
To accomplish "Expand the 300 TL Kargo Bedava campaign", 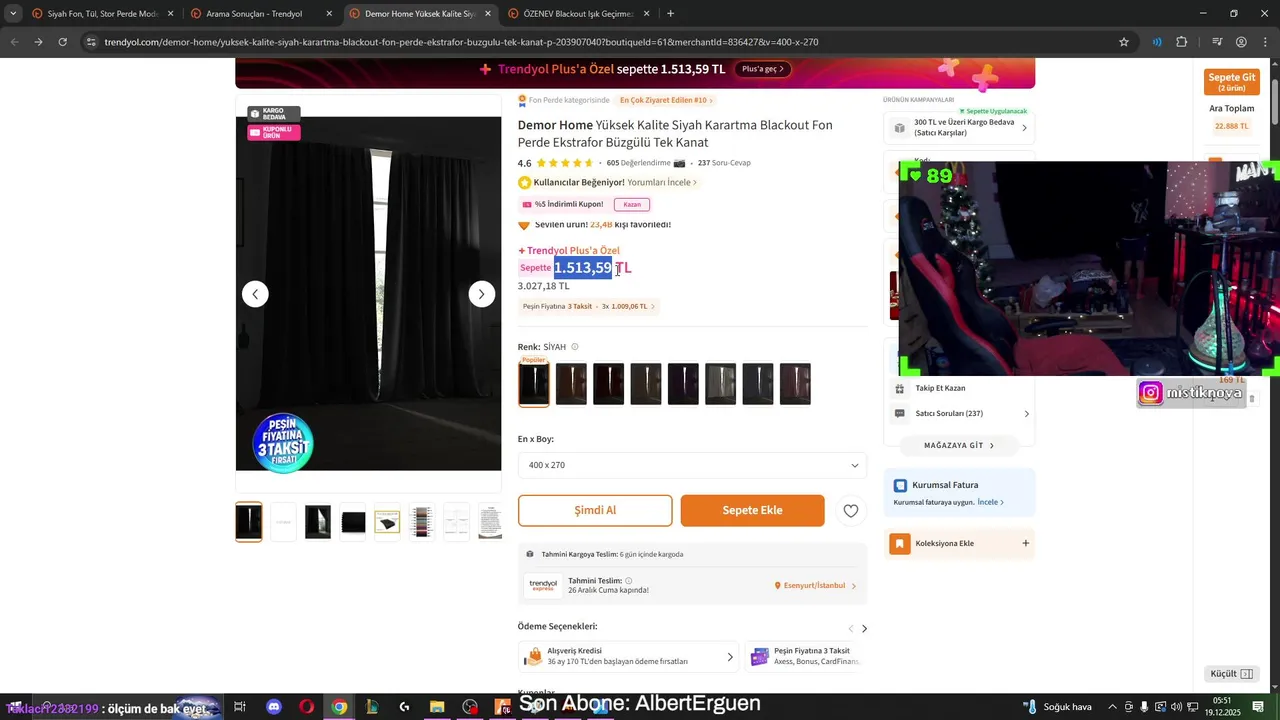I will (x=959, y=128).
